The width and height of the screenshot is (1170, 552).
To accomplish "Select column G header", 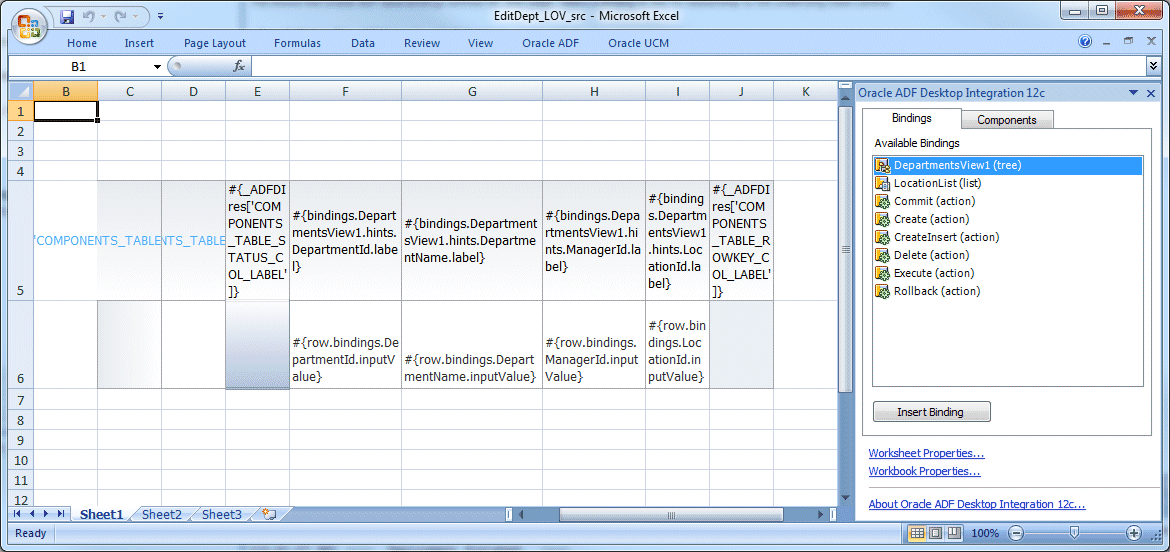I will point(472,92).
